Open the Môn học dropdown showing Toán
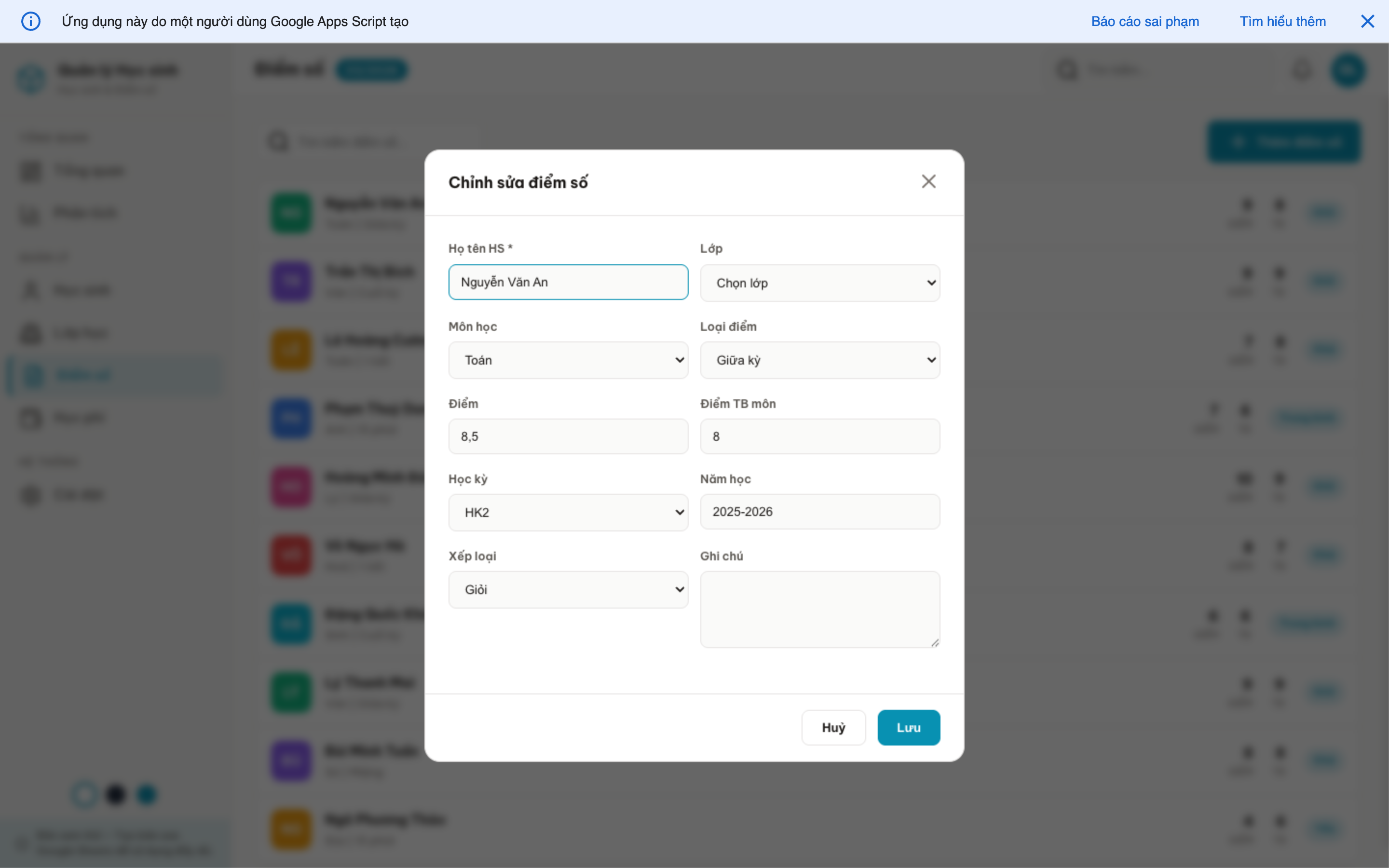This screenshot has width=1389, height=868. pos(568,360)
